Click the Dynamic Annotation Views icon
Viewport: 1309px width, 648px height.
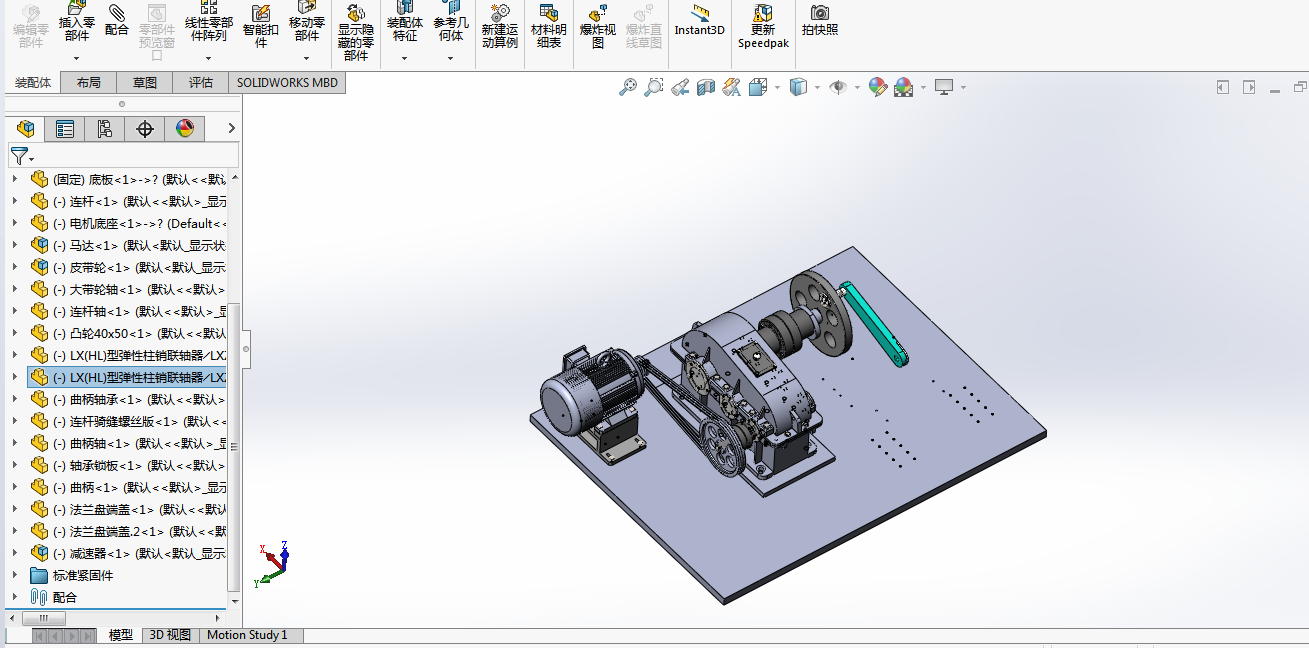click(x=732, y=88)
